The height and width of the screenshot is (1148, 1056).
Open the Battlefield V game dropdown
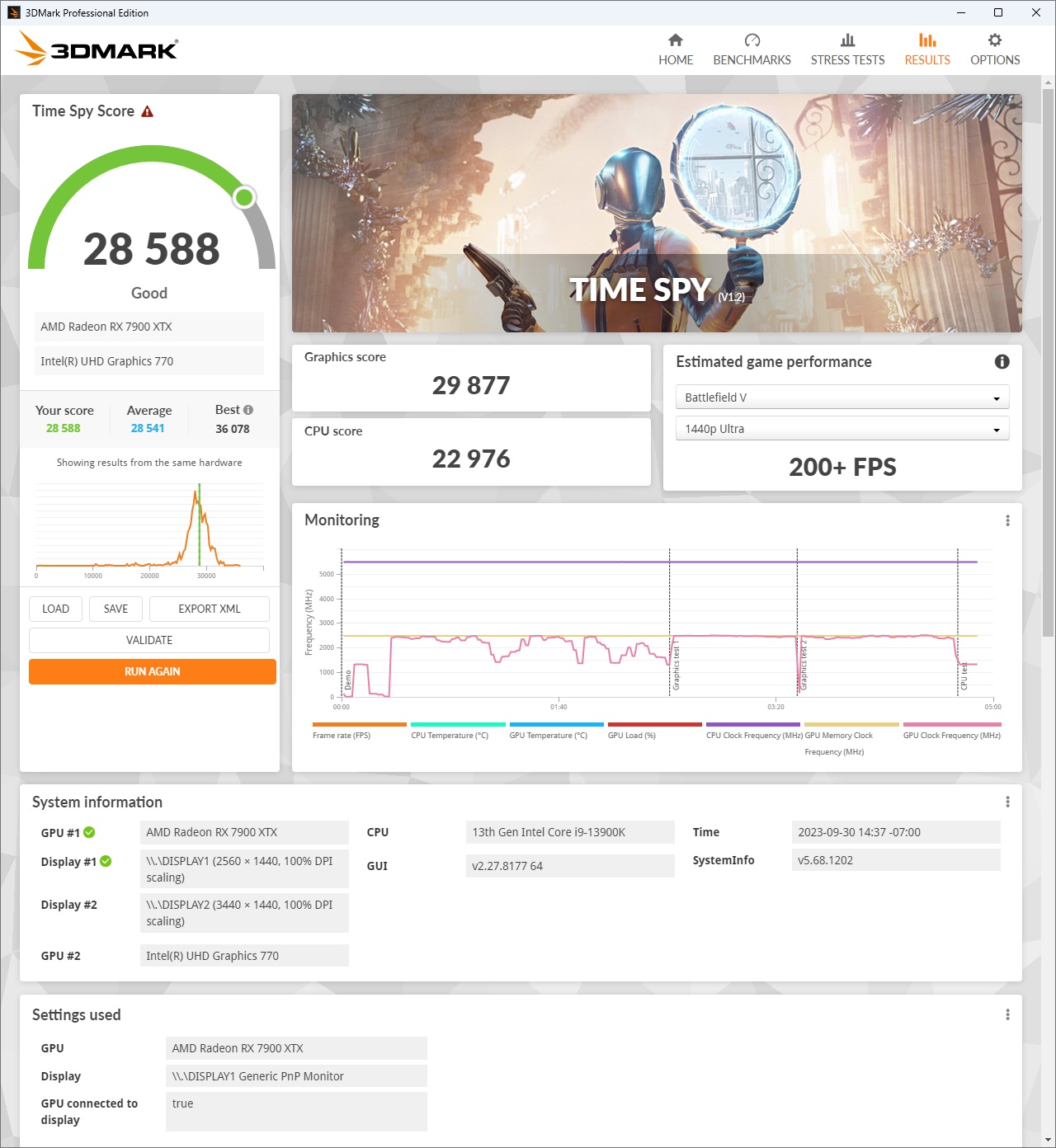click(x=842, y=398)
